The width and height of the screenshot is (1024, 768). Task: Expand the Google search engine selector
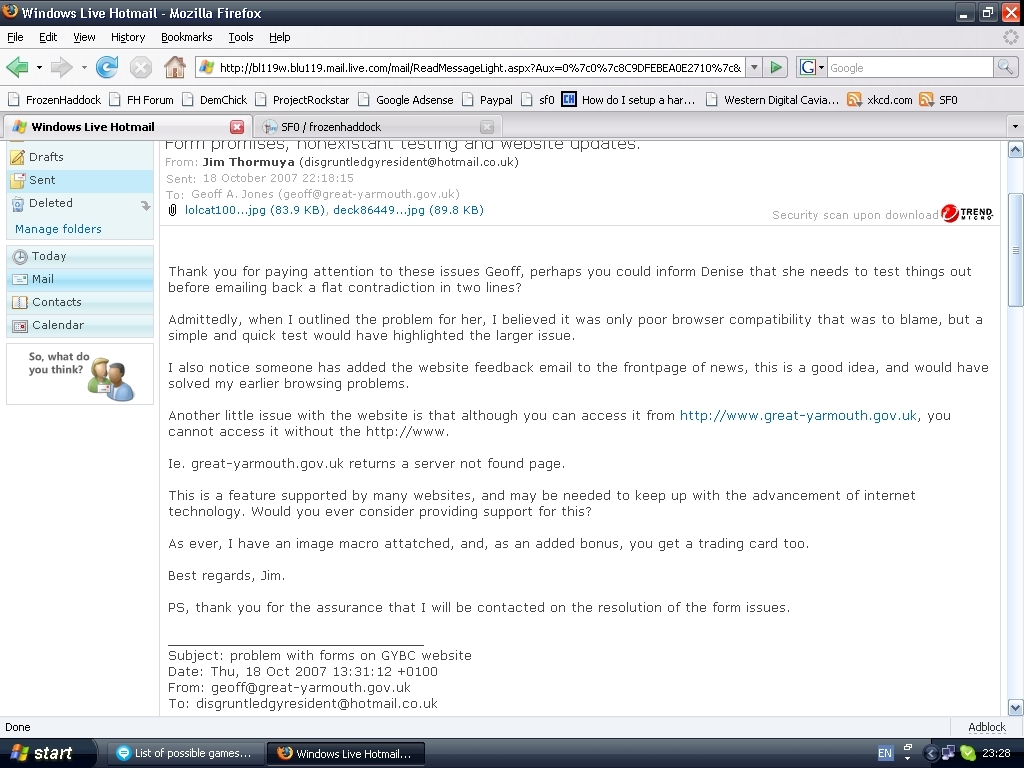812,67
